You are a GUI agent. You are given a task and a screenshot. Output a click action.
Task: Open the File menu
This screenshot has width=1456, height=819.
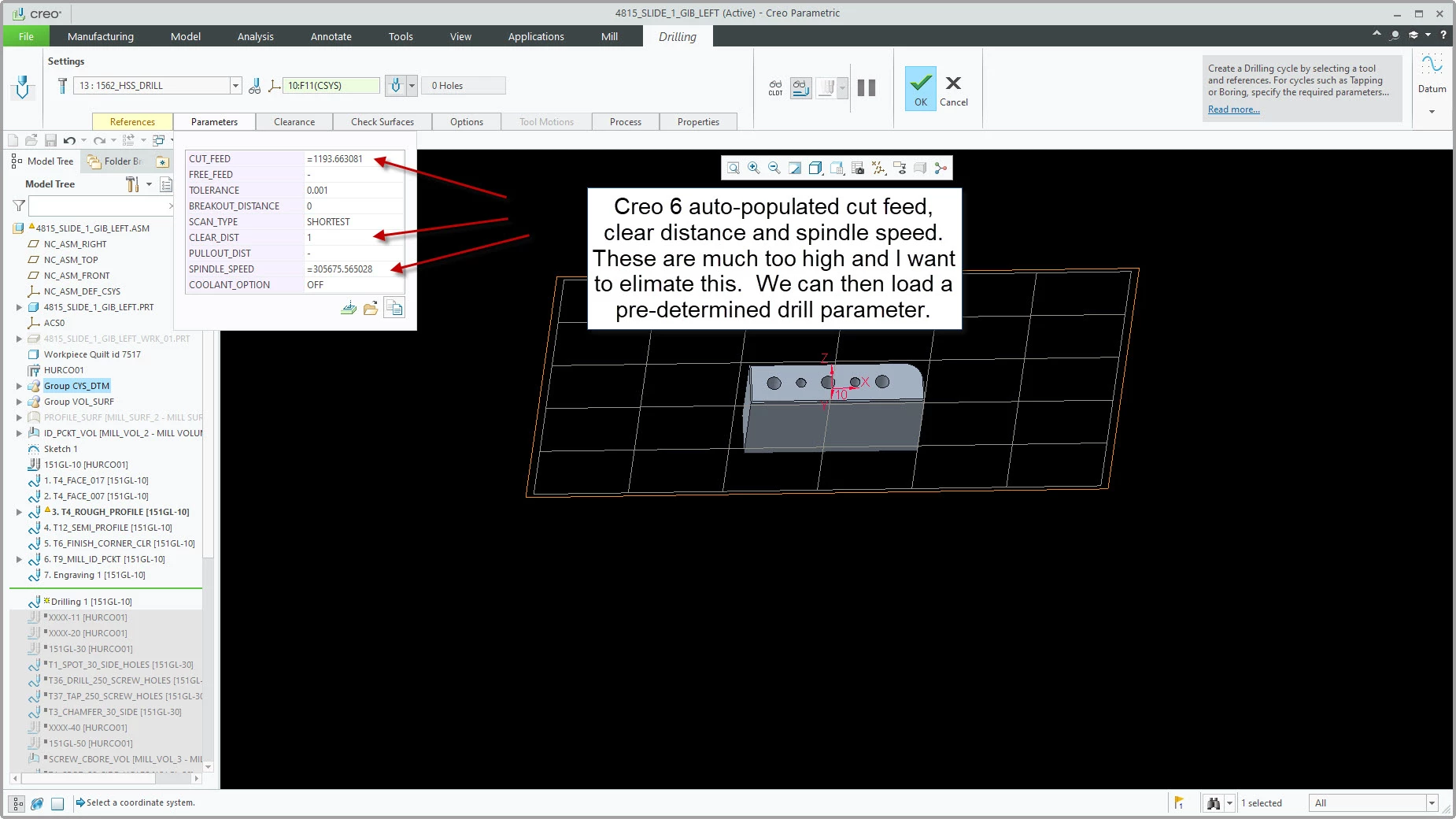pos(26,36)
